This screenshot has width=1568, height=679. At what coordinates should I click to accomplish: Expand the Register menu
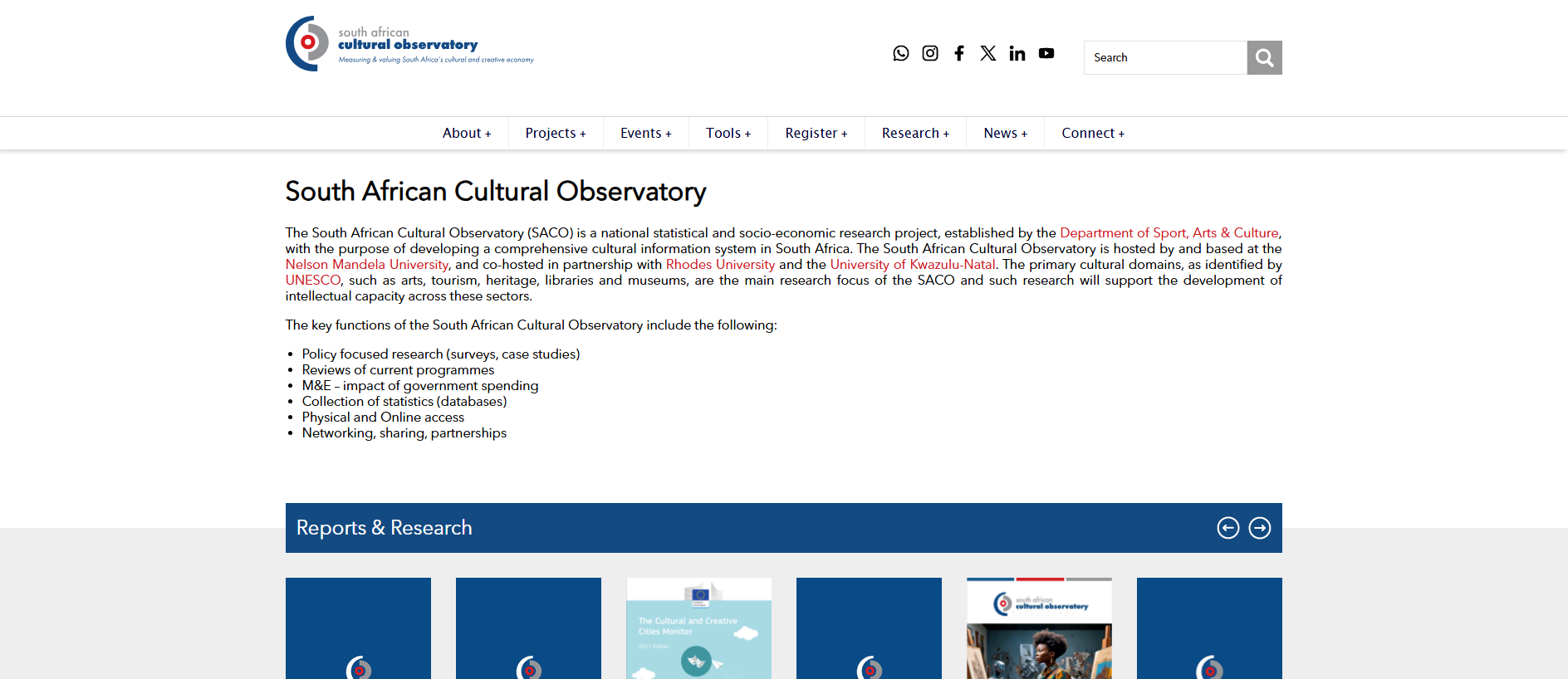pos(816,133)
